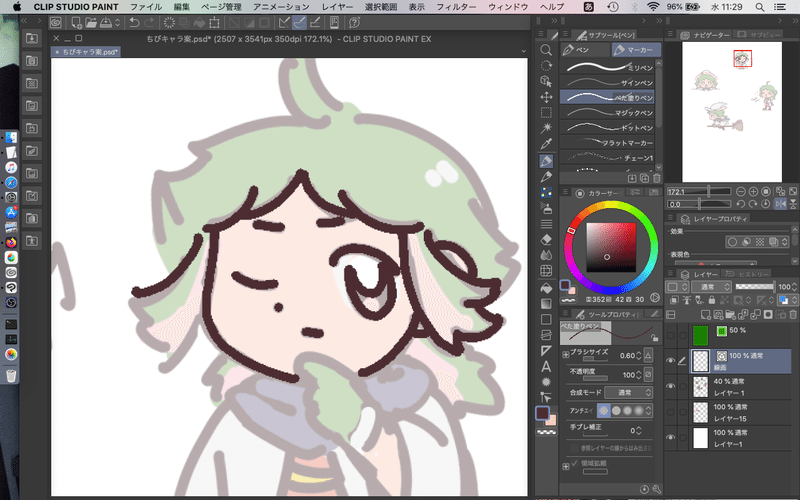
Task: Select the ミリペン brush
Action: [x=607, y=67]
